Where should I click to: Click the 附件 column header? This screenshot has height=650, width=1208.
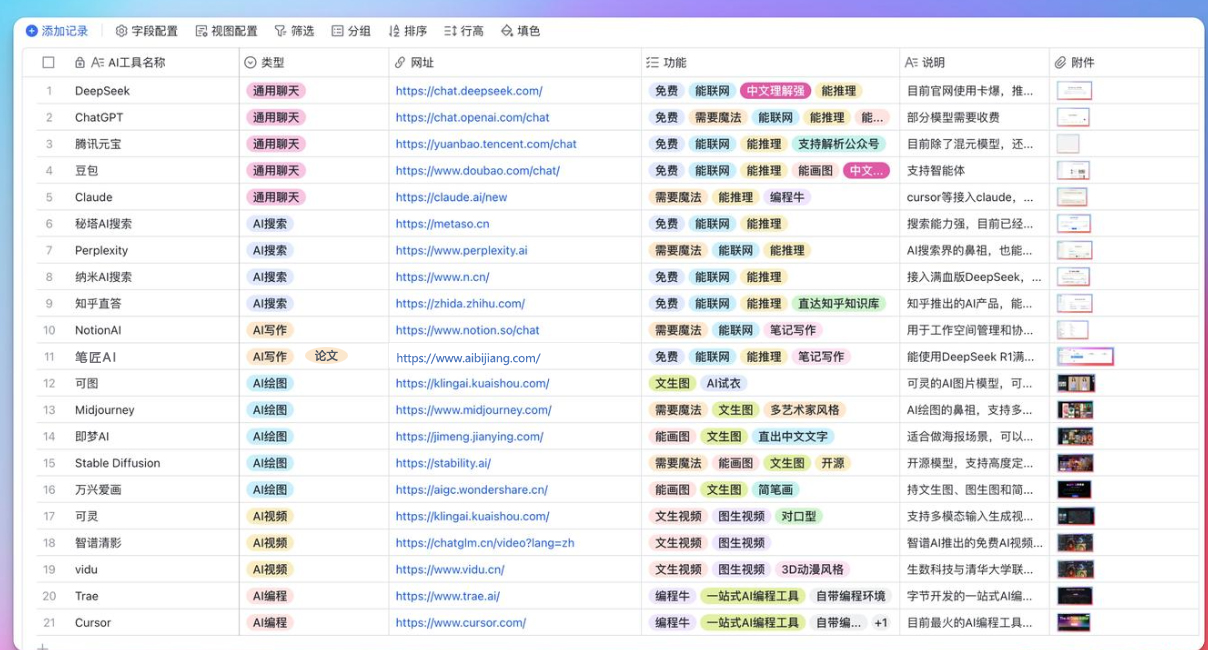tap(1124, 62)
